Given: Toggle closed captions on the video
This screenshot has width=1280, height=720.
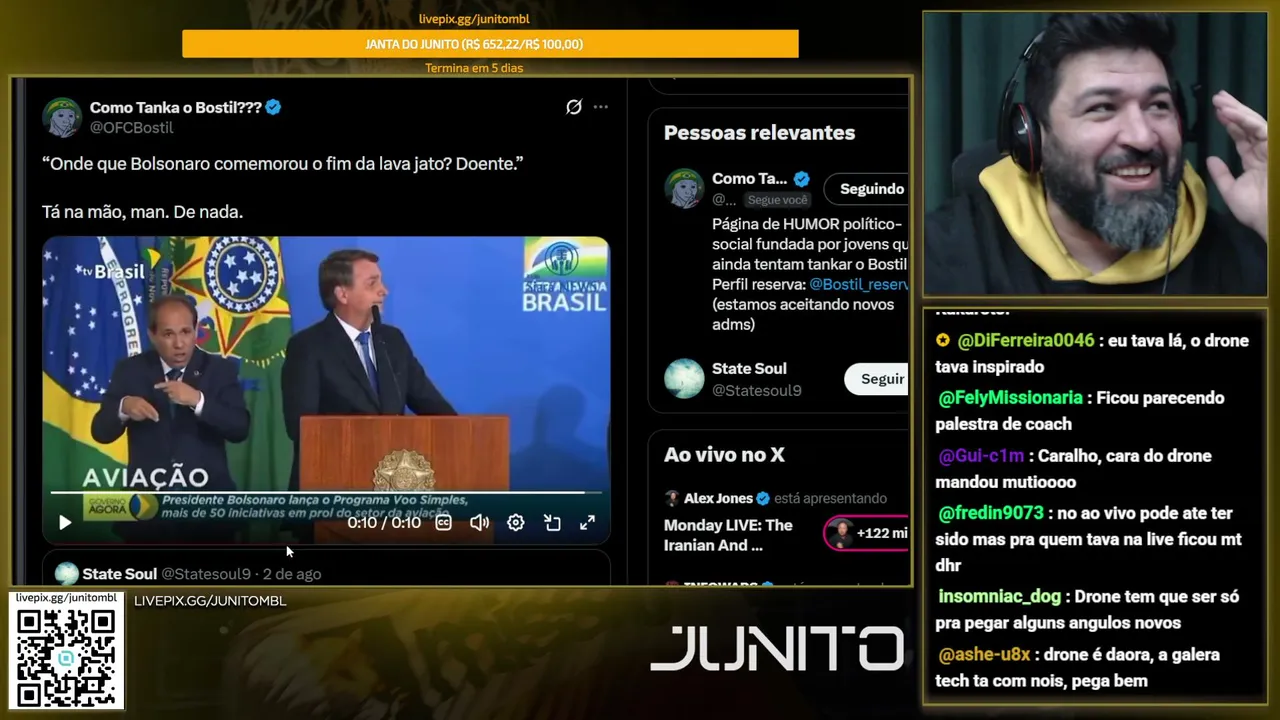Looking at the screenshot, I should tap(443, 522).
